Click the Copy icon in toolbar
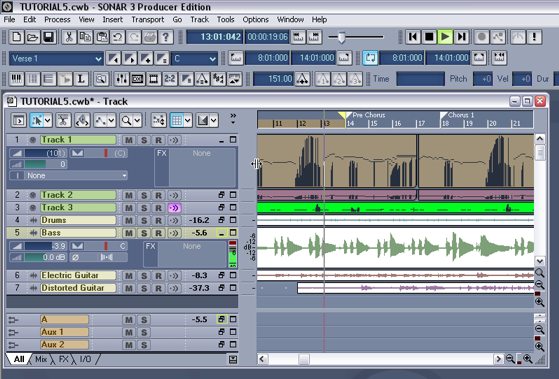 coord(85,37)
